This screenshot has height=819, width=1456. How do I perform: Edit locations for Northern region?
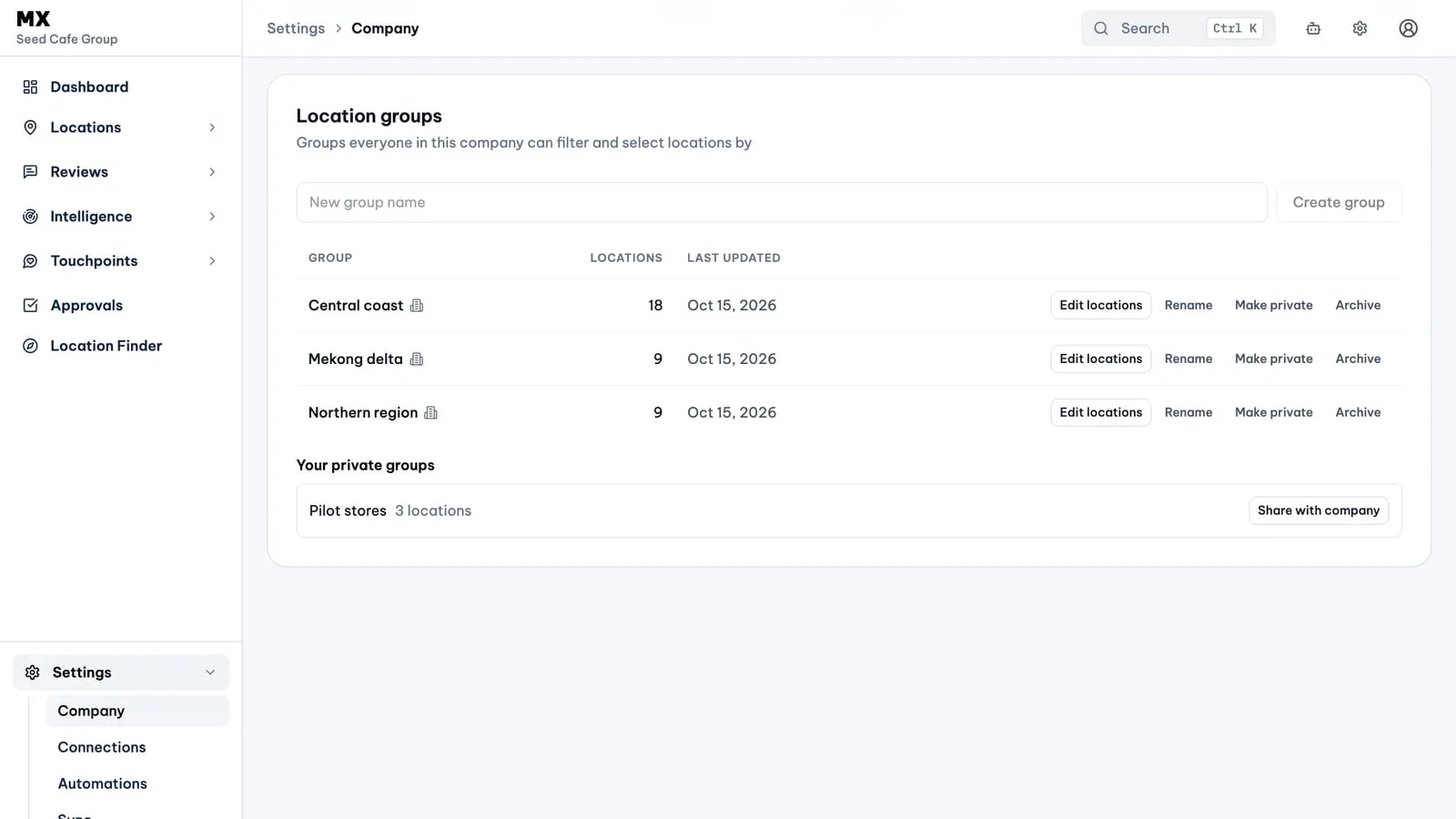pos(1100,413)
